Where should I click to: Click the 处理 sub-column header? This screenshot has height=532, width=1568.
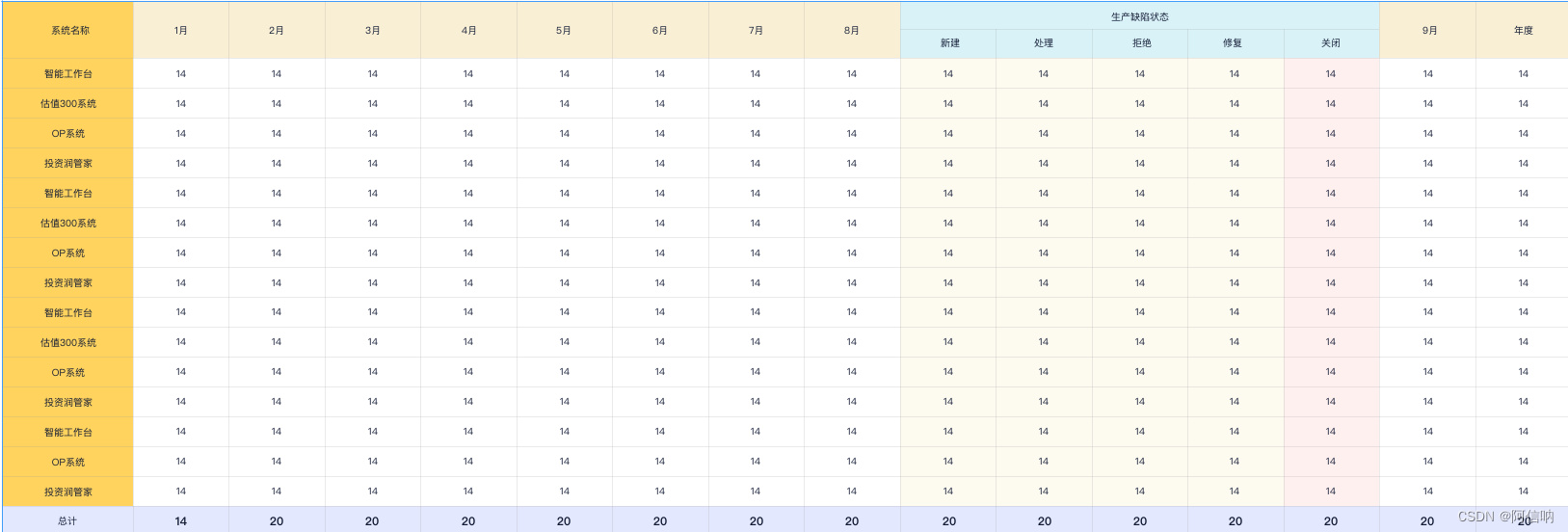tap(1044, 43)
